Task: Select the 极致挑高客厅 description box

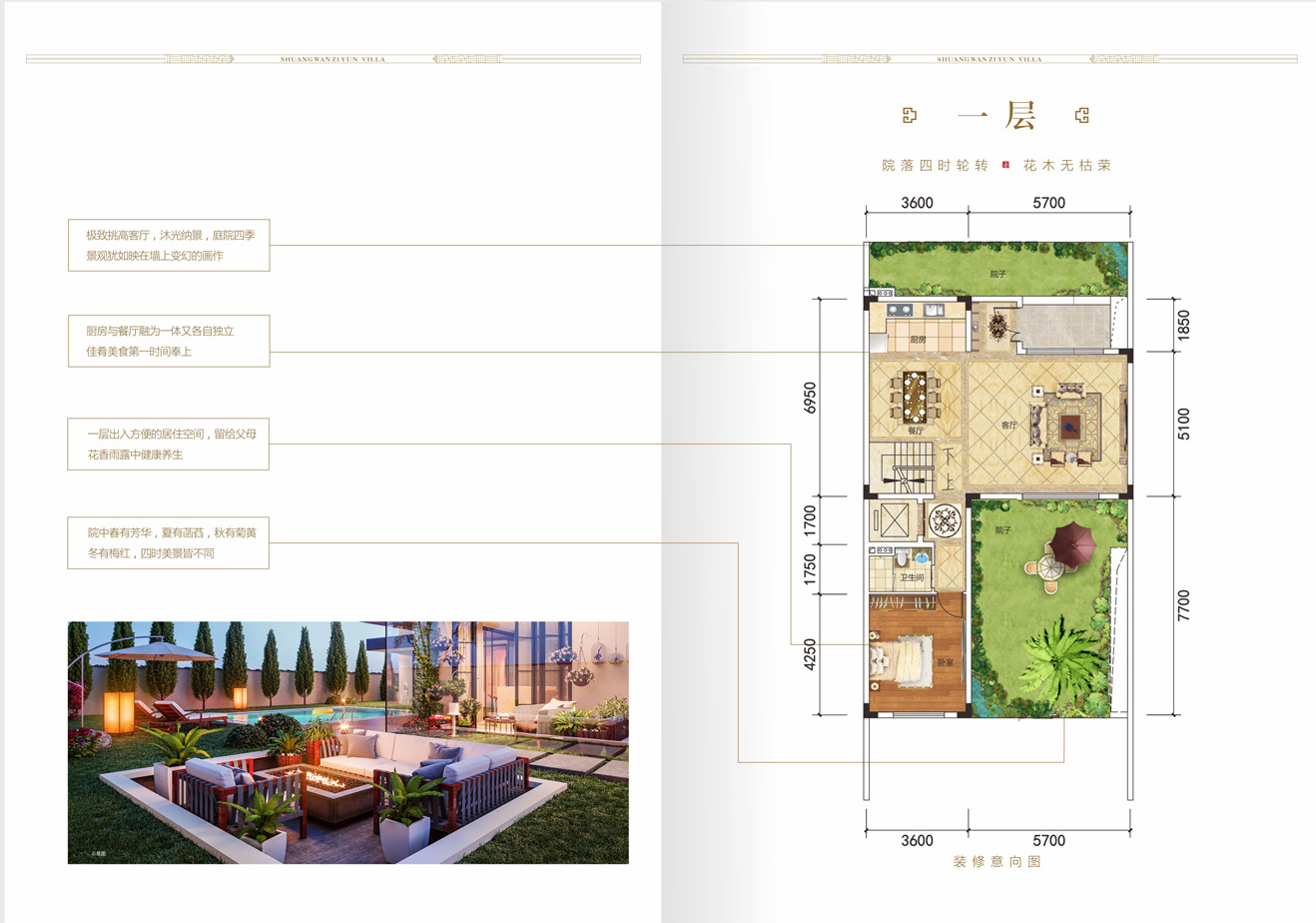Action: (x=169, y=246)
